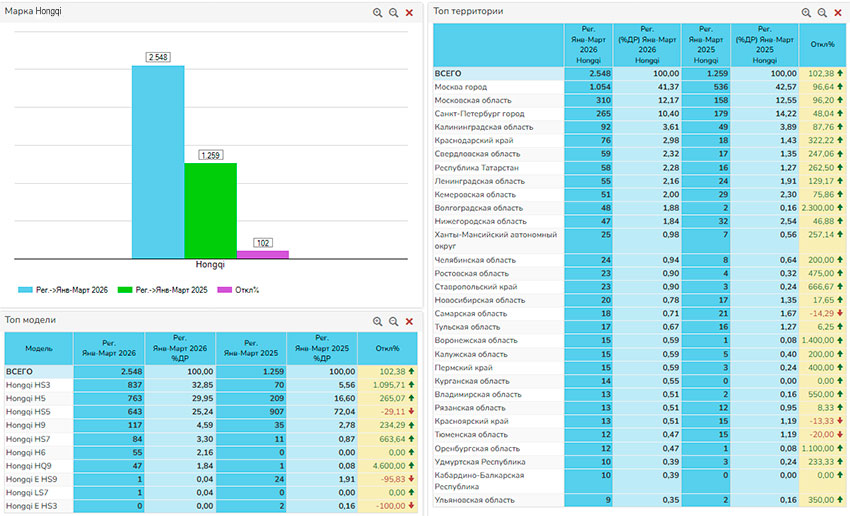Close the Топ территории panel
This screenshot has width=850, height=516.
(x=837, y=12)
